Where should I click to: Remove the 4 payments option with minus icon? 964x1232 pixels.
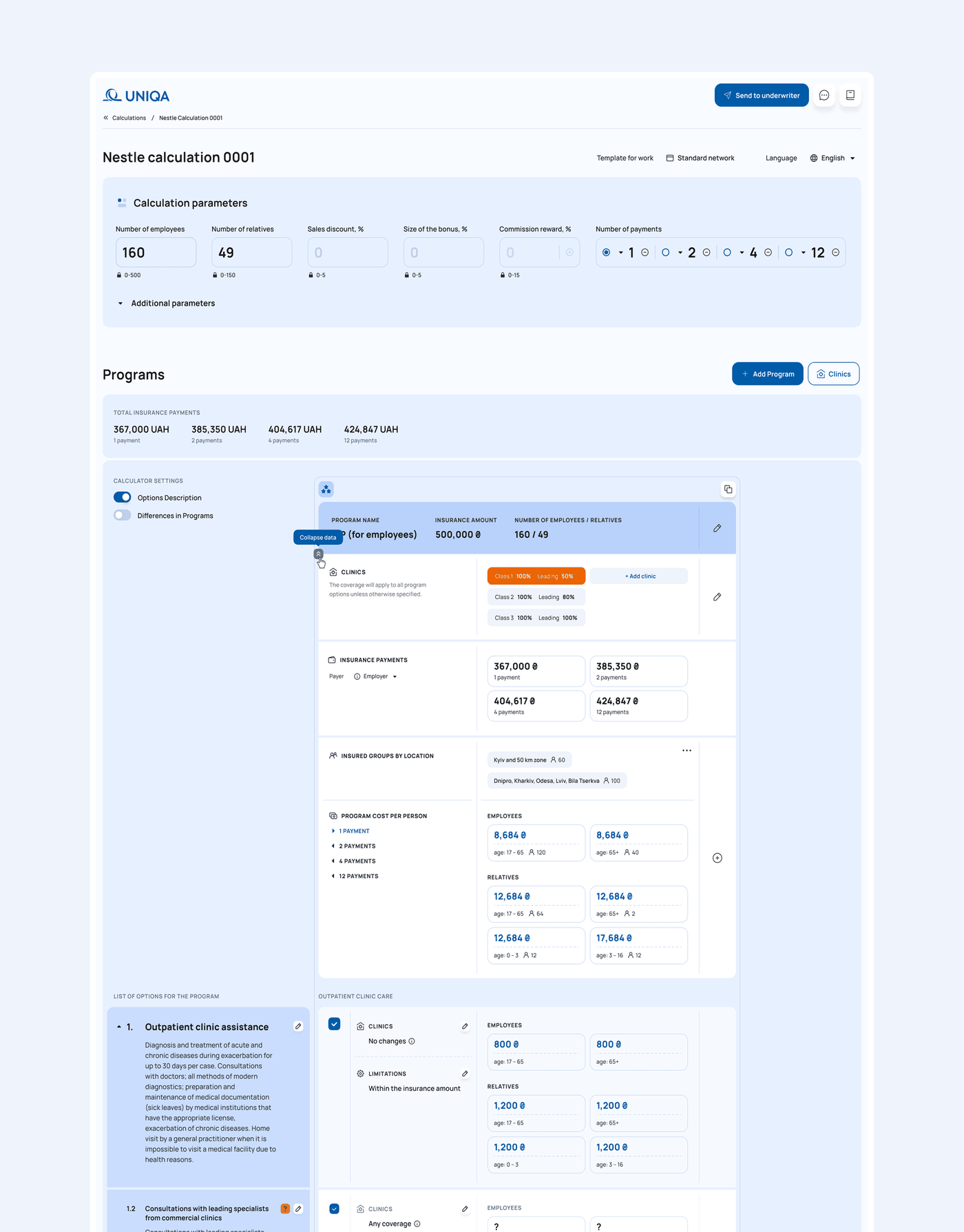(768, 253)
